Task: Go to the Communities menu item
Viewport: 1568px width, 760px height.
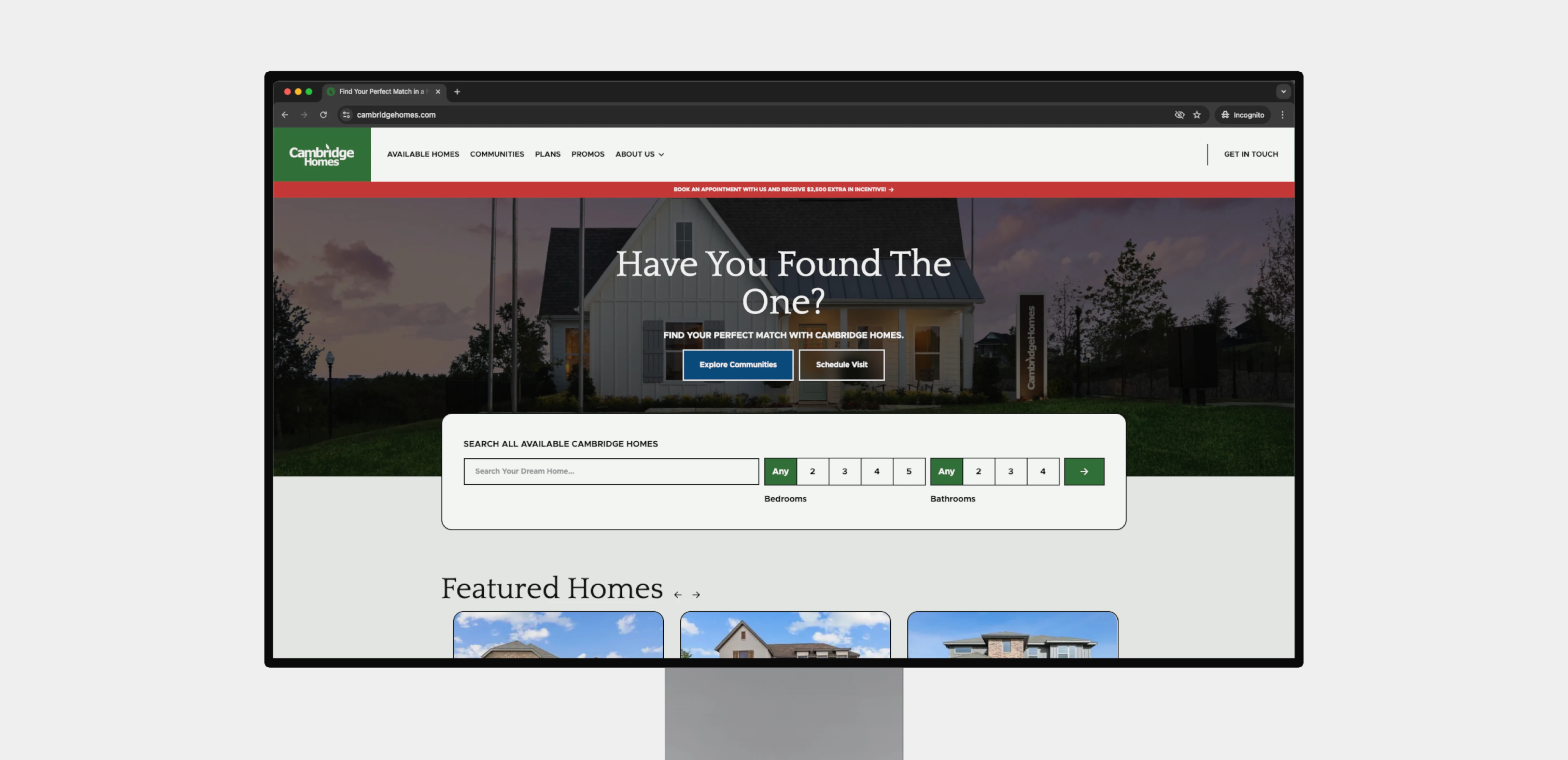Action: 497,154
